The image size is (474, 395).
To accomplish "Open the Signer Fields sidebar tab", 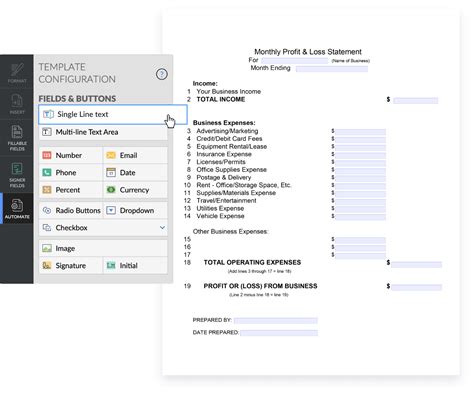I will point(17,174).
